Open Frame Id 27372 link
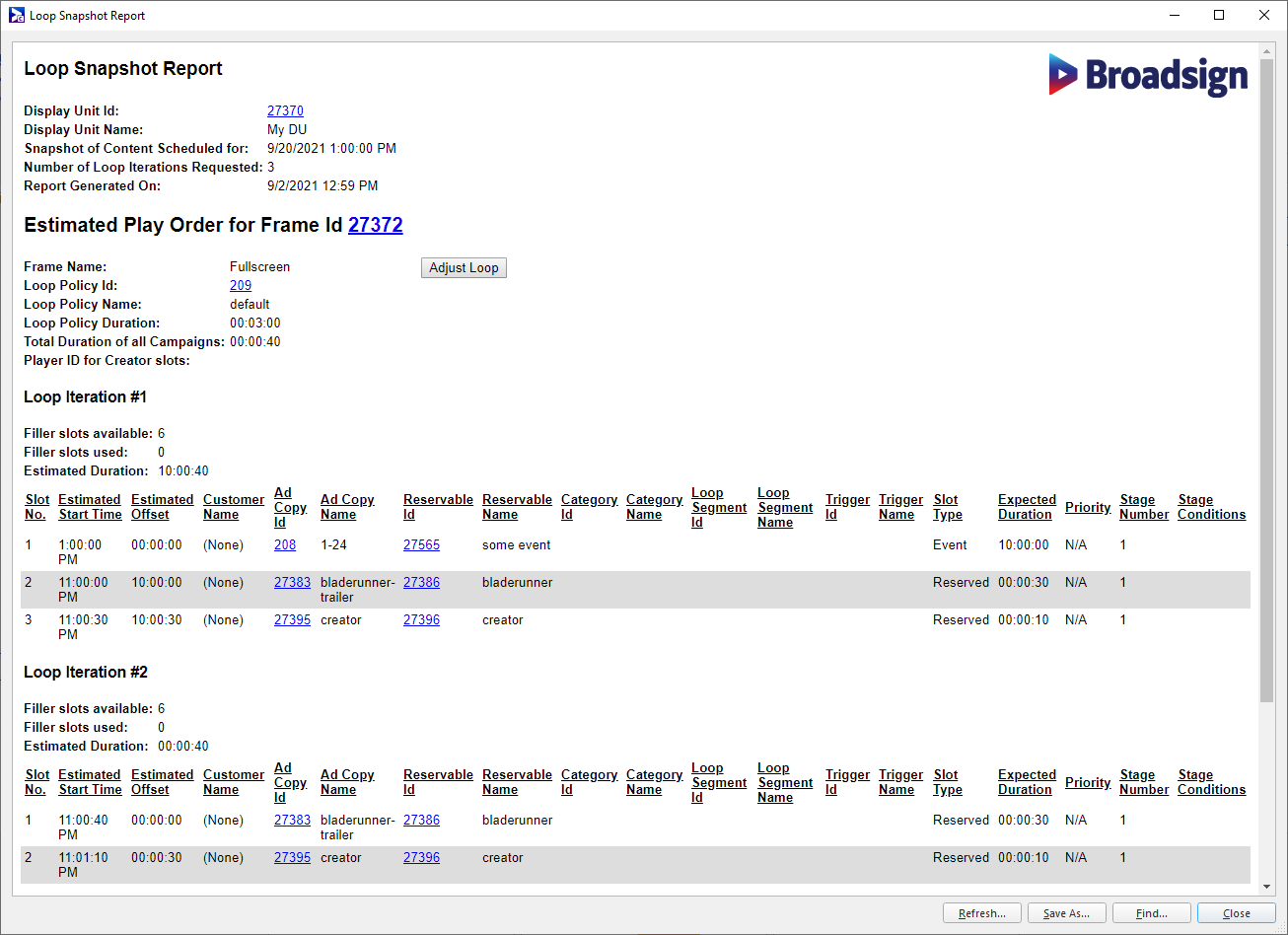Viewport: 1288px width, 935px height. click(375, 225)
